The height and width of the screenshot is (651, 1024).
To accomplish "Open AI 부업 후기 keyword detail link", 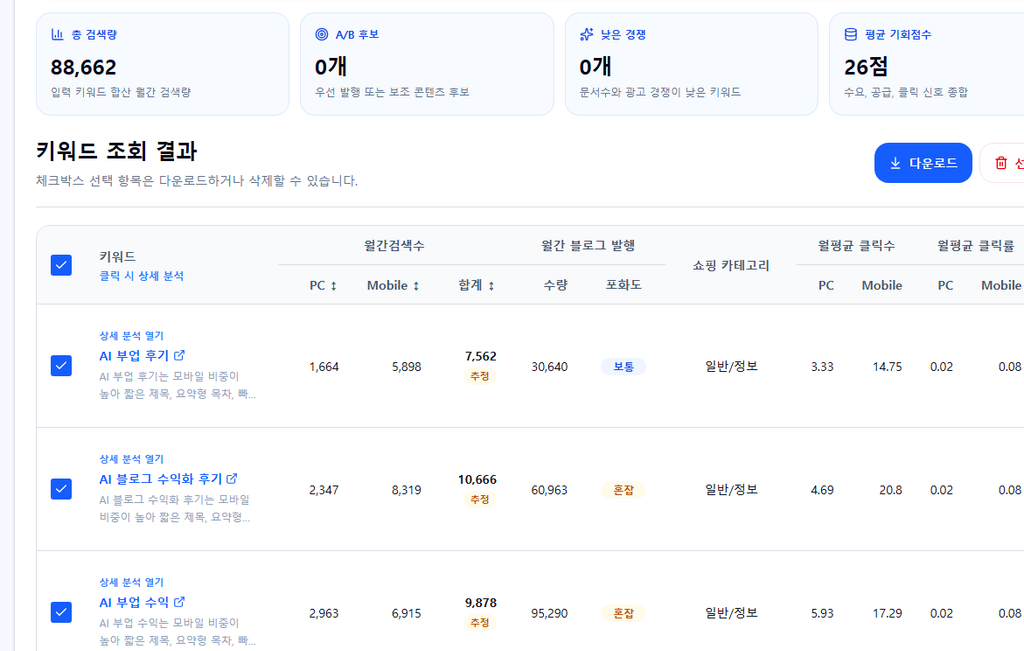I will coord(135,355).
